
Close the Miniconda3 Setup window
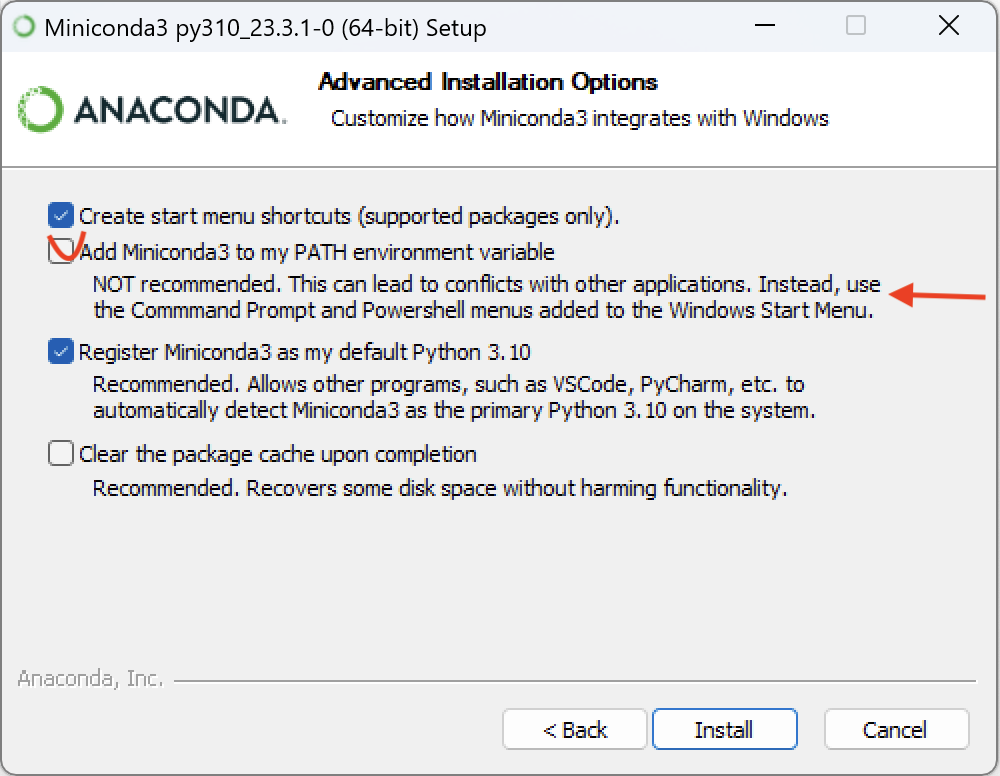pyautogui.click(x=949, y=27)
